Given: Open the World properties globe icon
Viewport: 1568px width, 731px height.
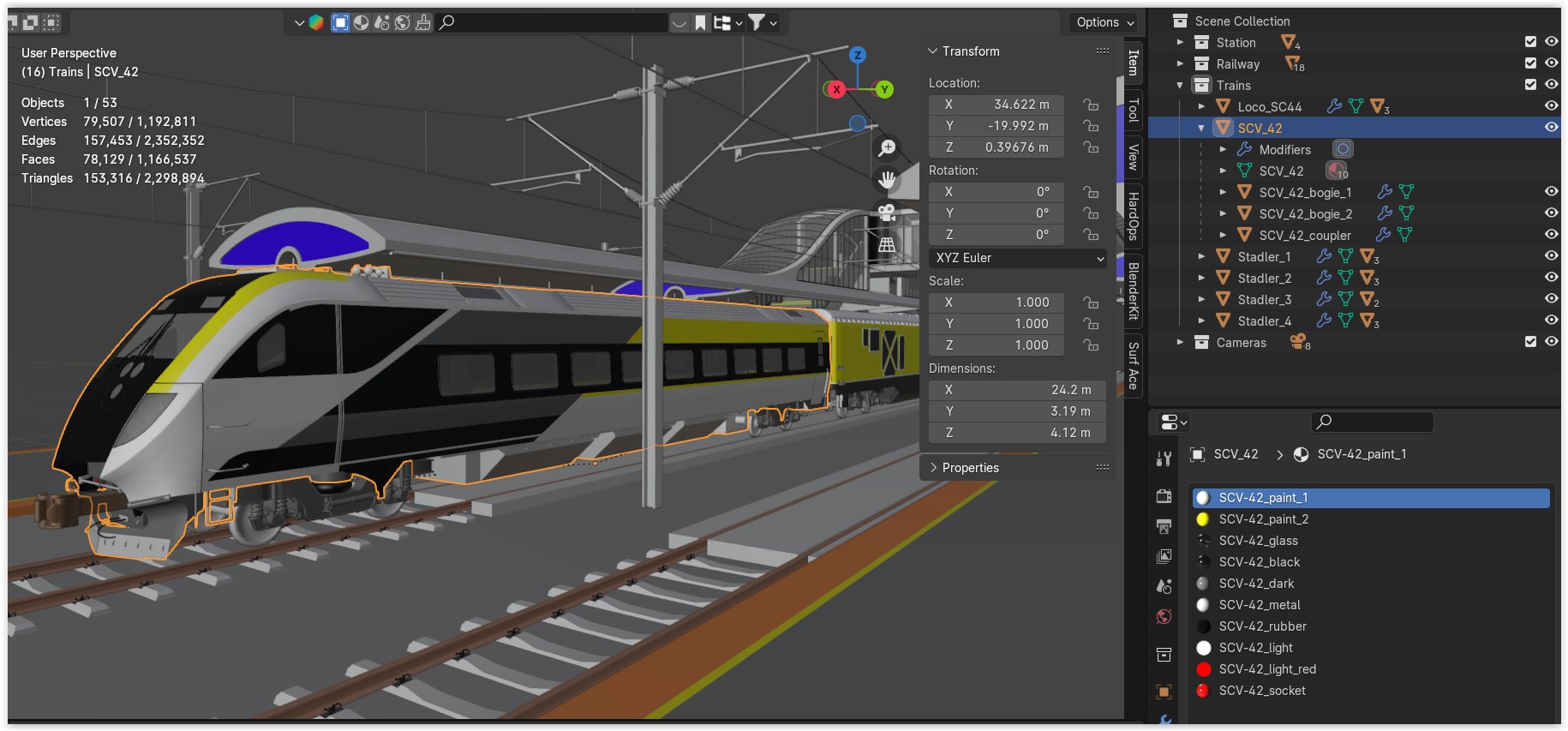Looking at the screenshot, I should [x=1164, y=616].
